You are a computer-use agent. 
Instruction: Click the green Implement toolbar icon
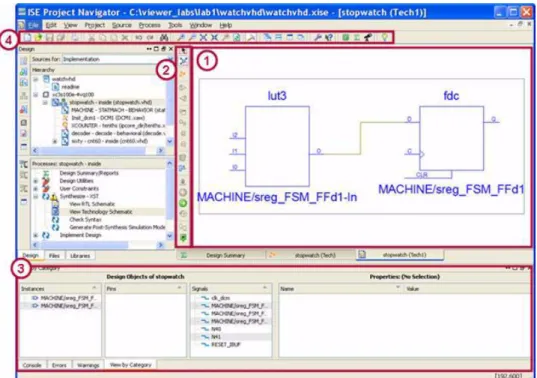[x=346, y=37]
